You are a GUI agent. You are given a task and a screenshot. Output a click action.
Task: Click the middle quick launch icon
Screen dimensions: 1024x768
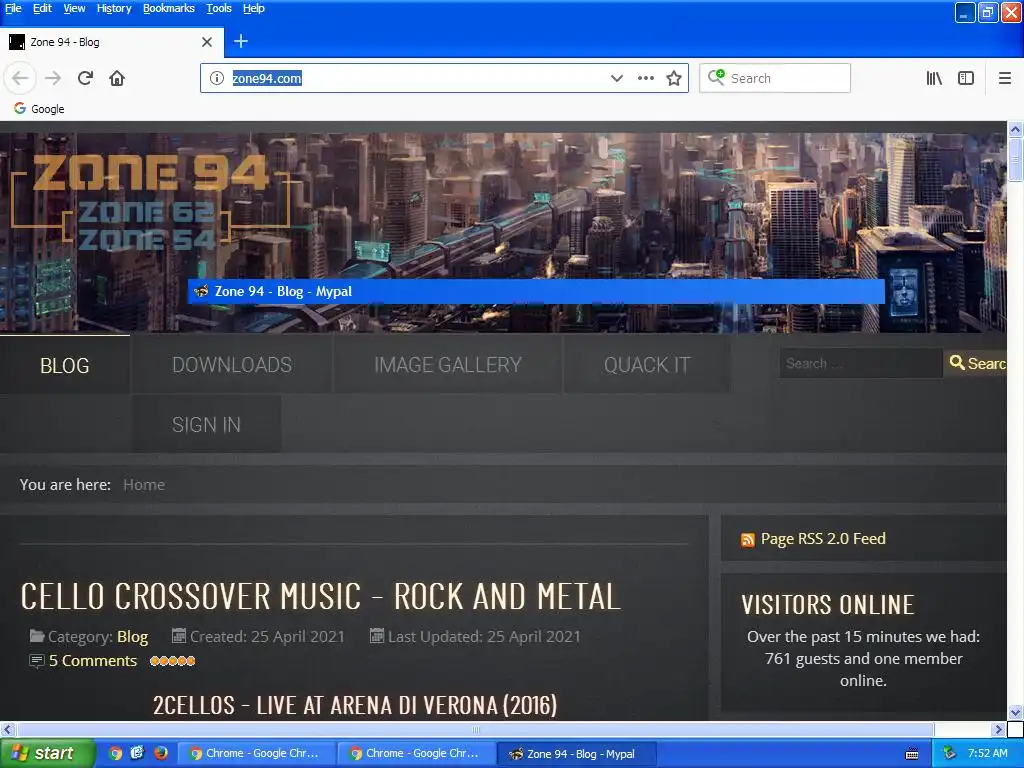coord(137,753)
